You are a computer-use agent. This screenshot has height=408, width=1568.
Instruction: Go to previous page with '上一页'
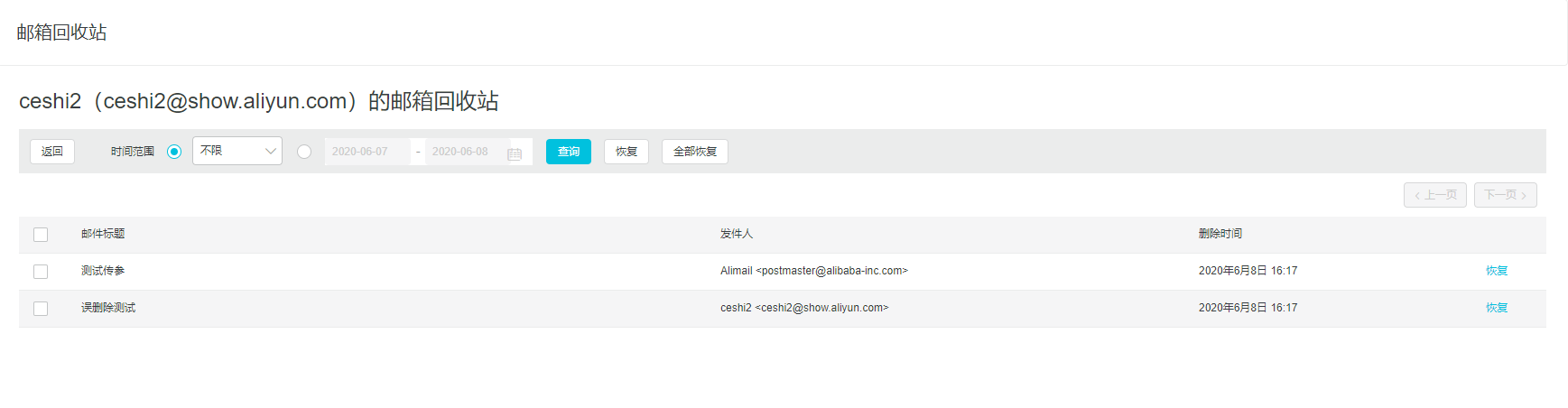(x=1434, y=195)
